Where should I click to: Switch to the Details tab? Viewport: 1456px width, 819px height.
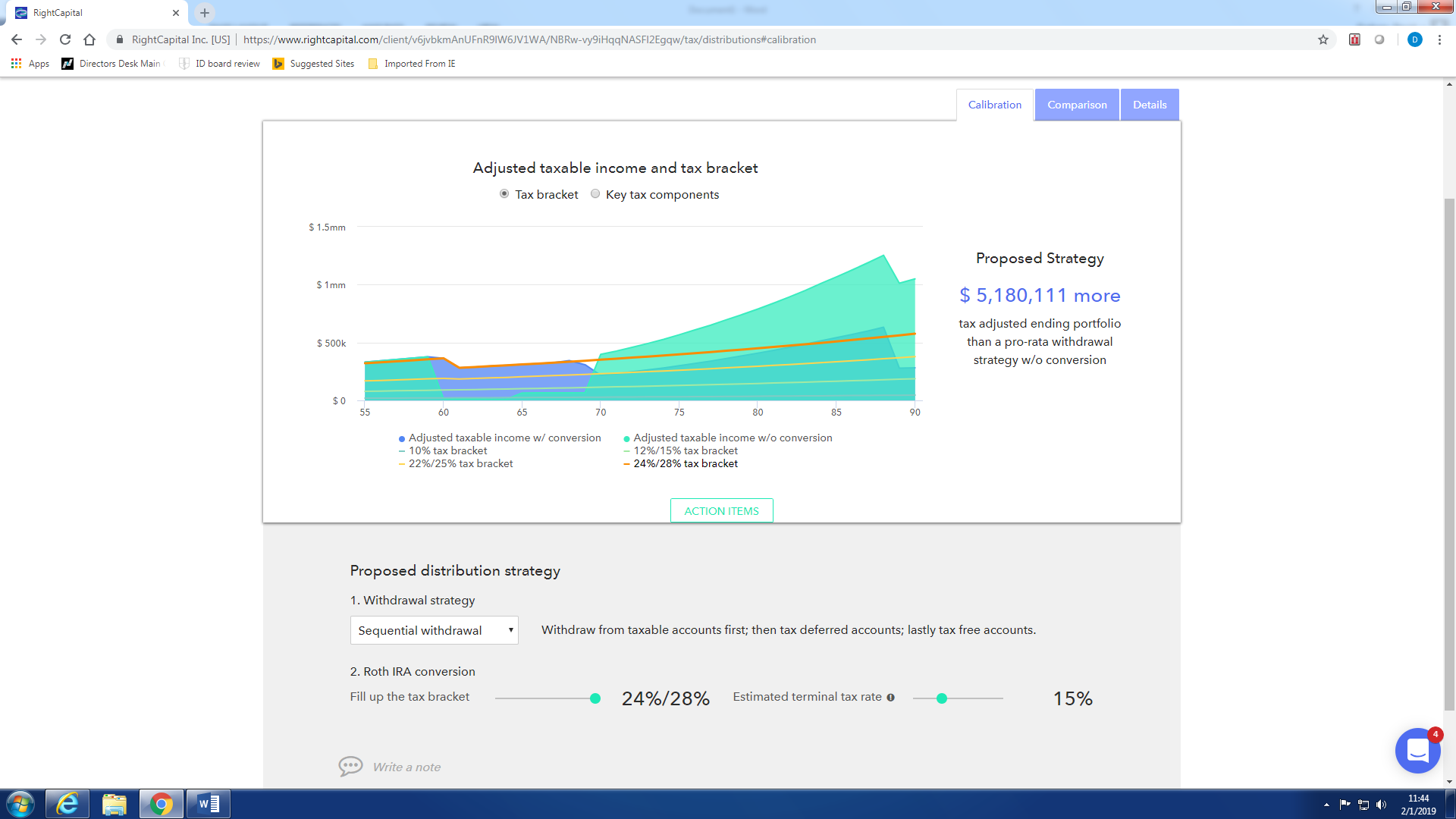(x=1150, y=105)
